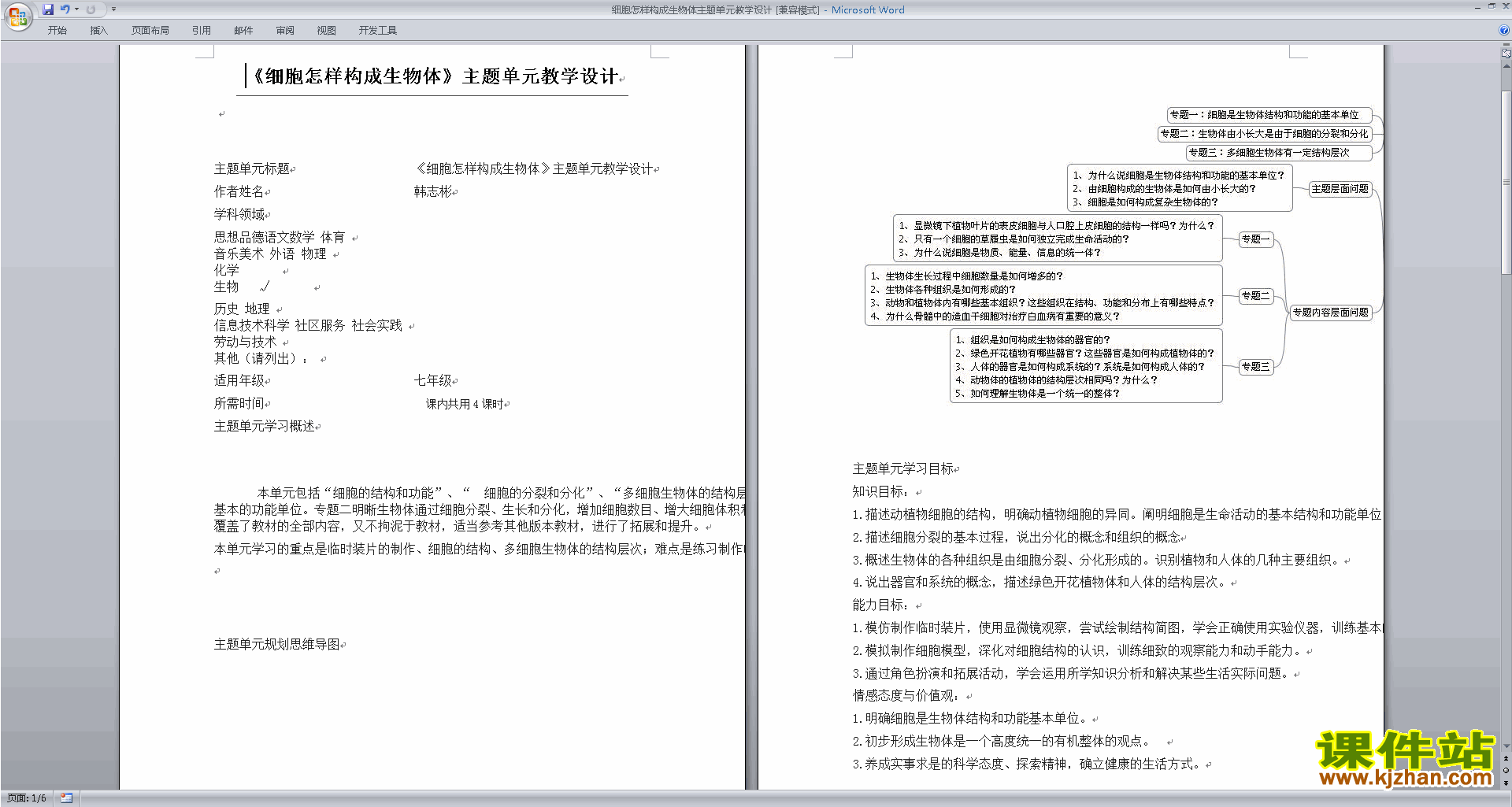Select the 页面布局 ribbon tab
This screenshot has width=1512, height=807.
(150, 31)
